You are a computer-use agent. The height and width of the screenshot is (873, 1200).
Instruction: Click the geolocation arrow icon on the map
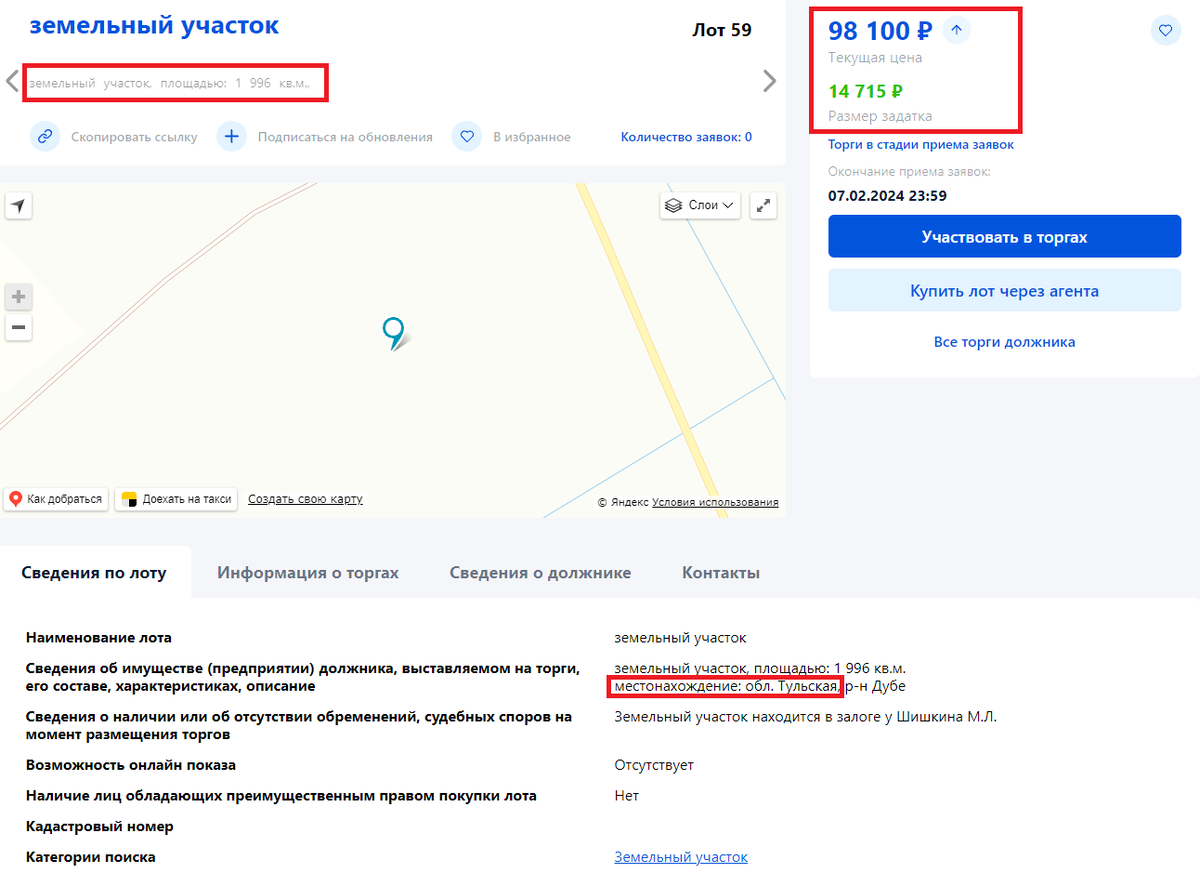18,205
